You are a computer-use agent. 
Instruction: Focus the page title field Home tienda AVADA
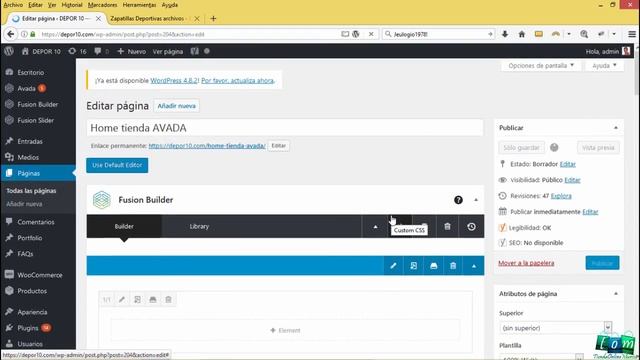(x=285, y=128)
